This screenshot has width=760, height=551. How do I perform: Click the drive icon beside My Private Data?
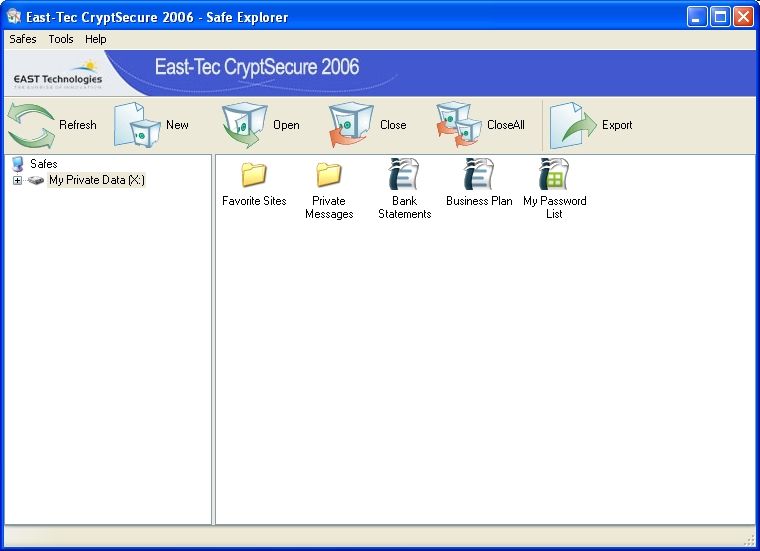[36, 180]
